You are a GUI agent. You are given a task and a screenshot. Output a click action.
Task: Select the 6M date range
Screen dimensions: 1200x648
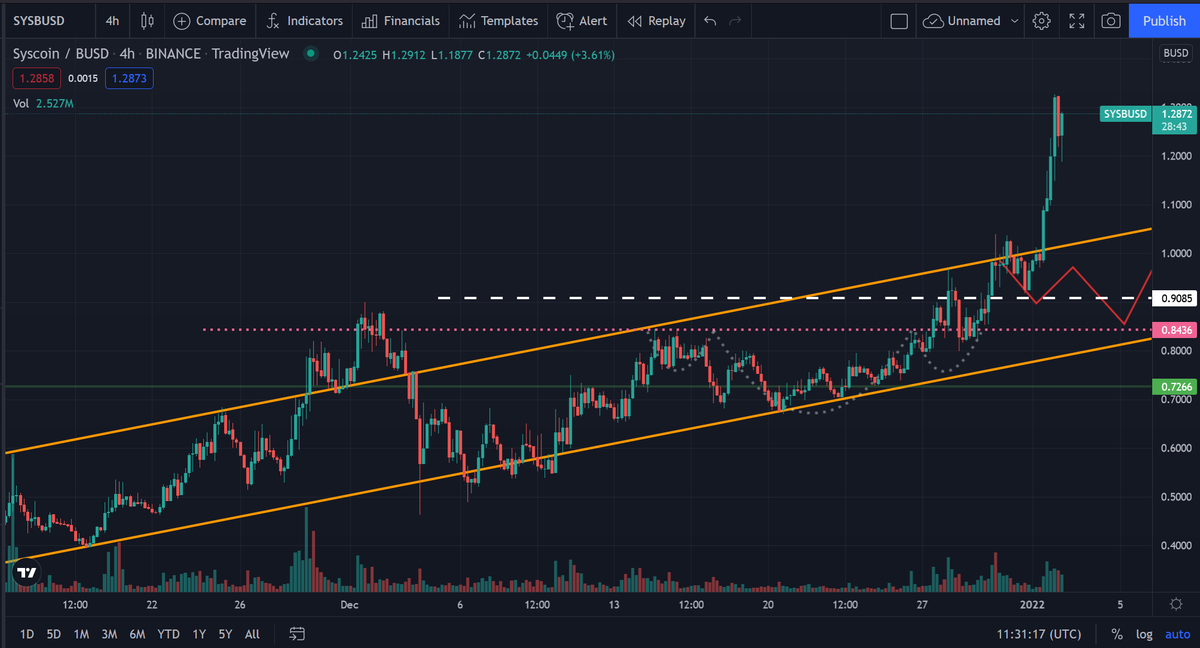click(x=138, y=634)
